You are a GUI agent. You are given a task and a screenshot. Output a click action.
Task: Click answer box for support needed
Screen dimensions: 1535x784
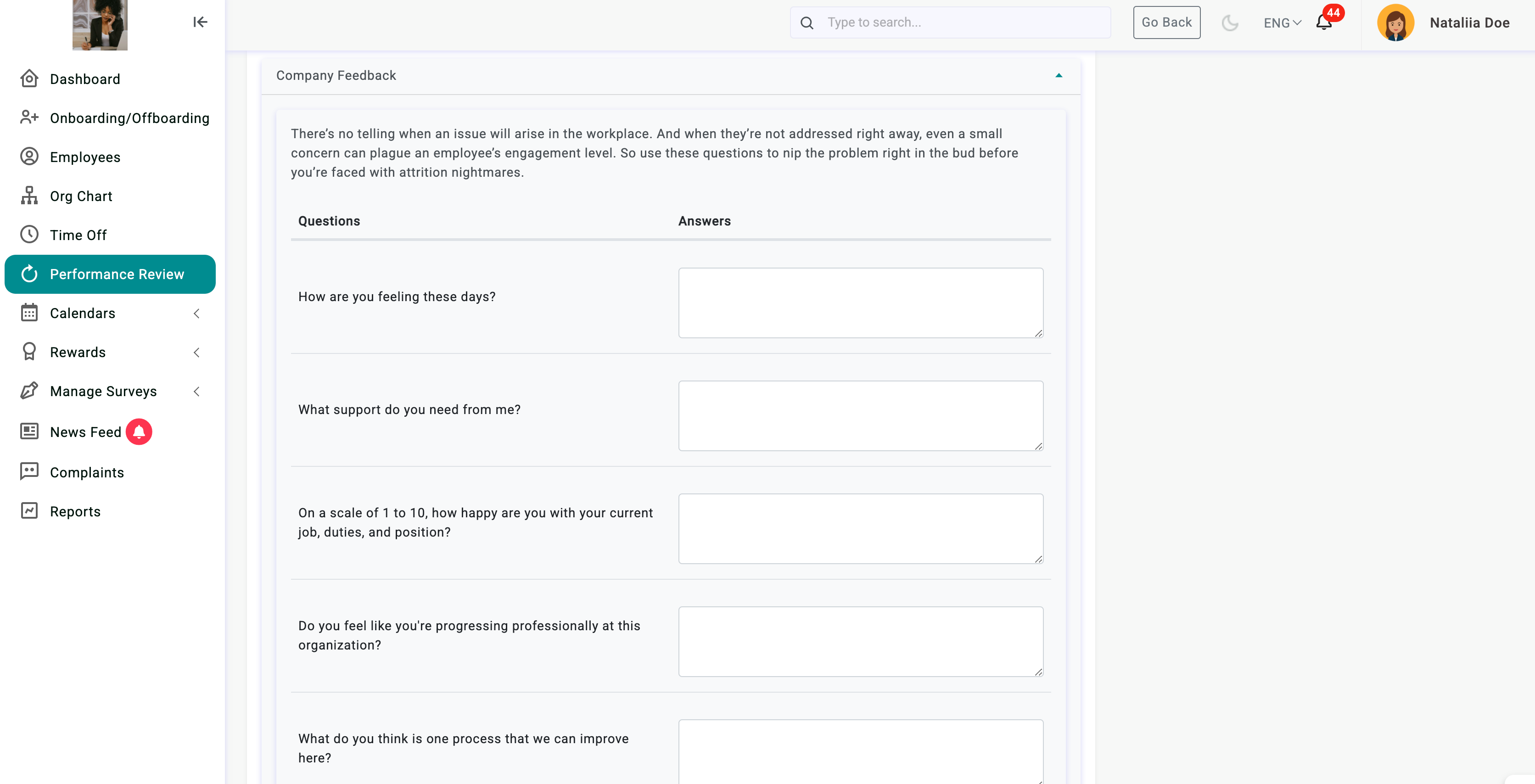[x=861, y=416]
